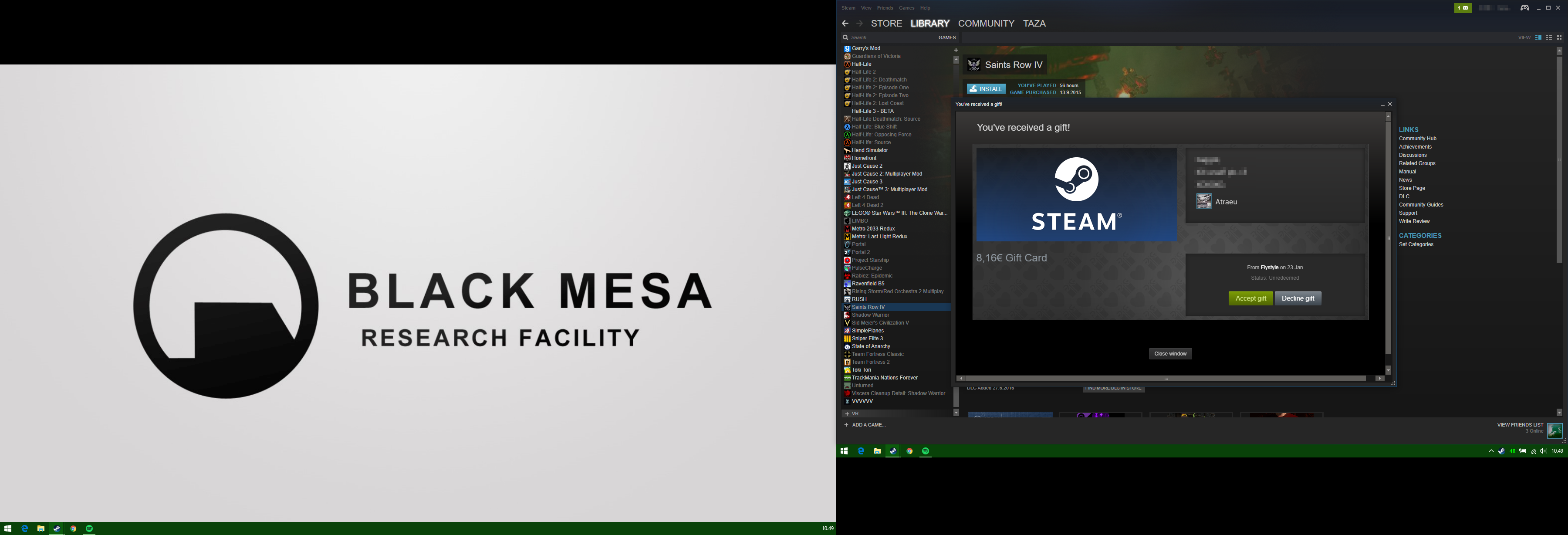The image size is (1568, 535).
Task: Launch Big Picture mode with the controller icon
Action: click(1525, 8)
